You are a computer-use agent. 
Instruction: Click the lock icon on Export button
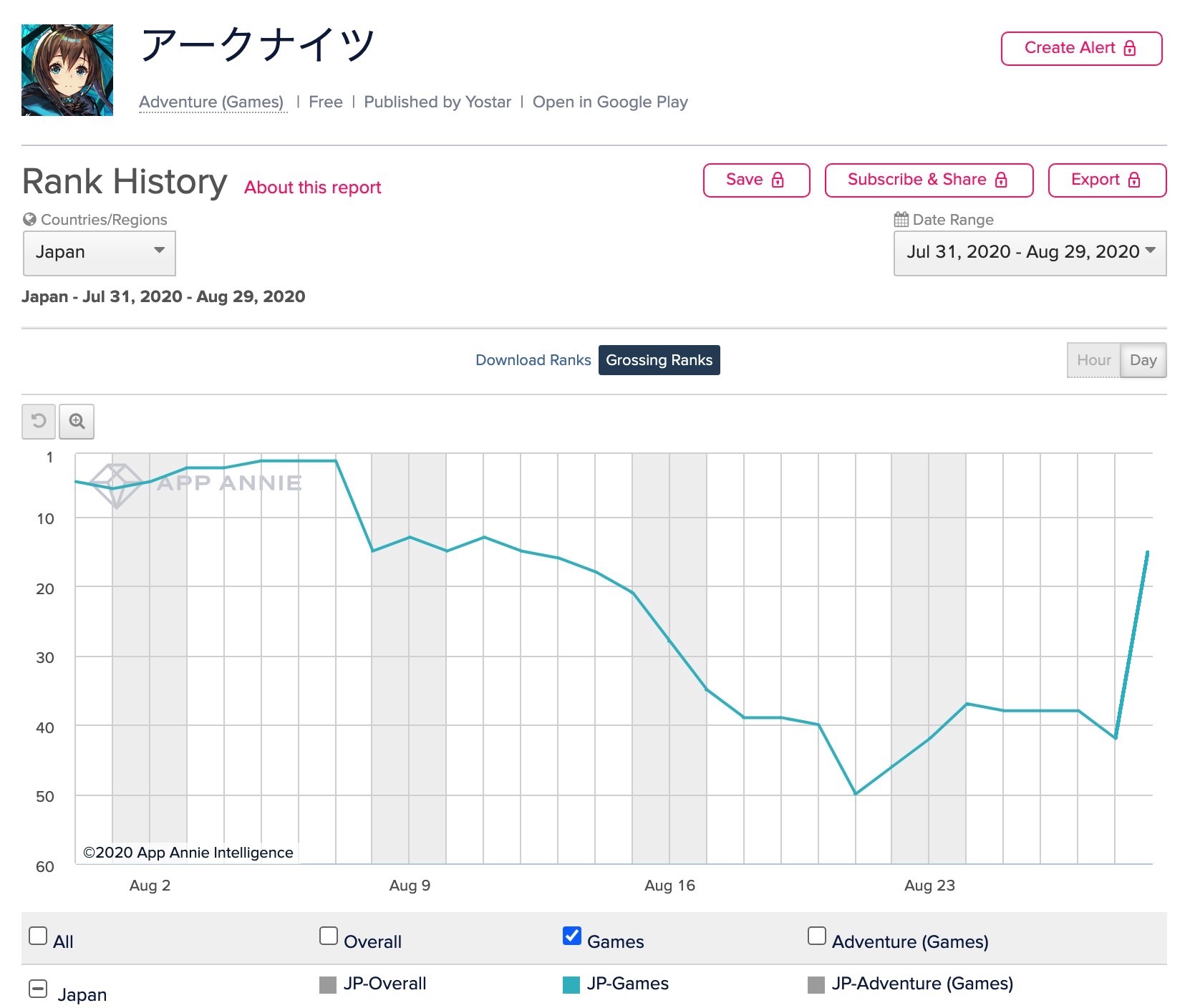[1134, 180]
